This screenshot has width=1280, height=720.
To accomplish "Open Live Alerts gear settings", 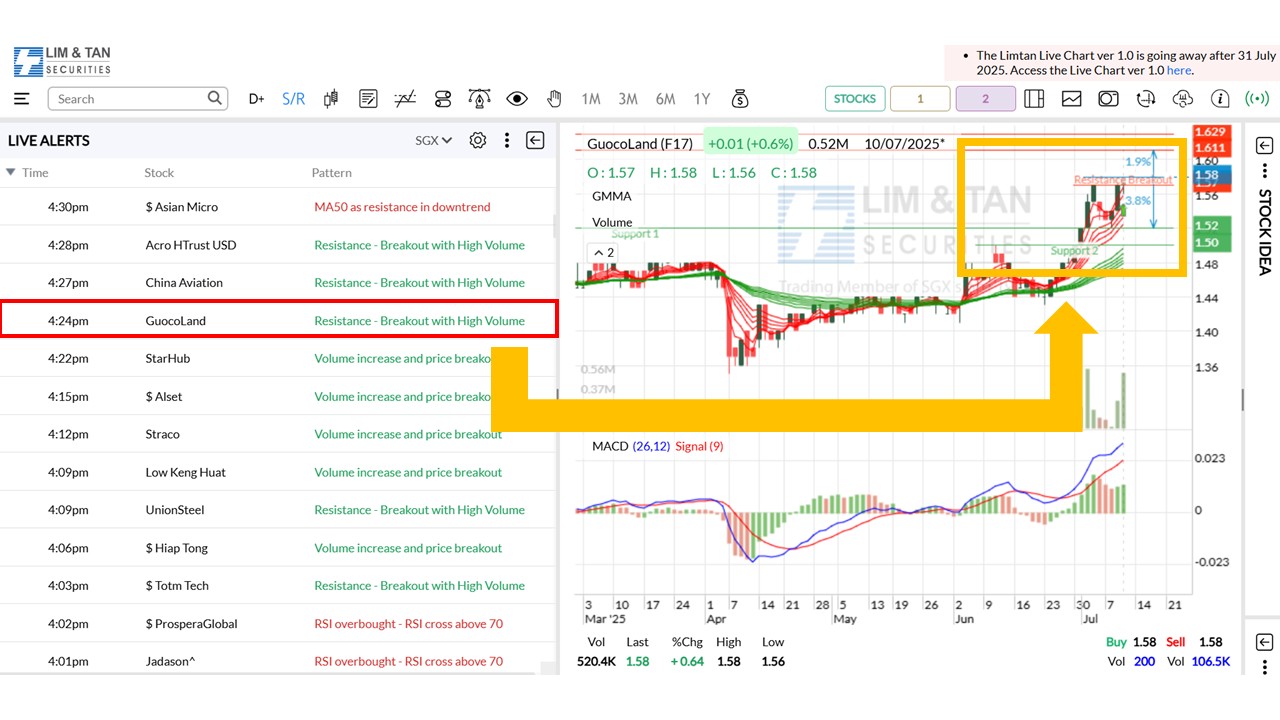I will click(x=478, y=141).
